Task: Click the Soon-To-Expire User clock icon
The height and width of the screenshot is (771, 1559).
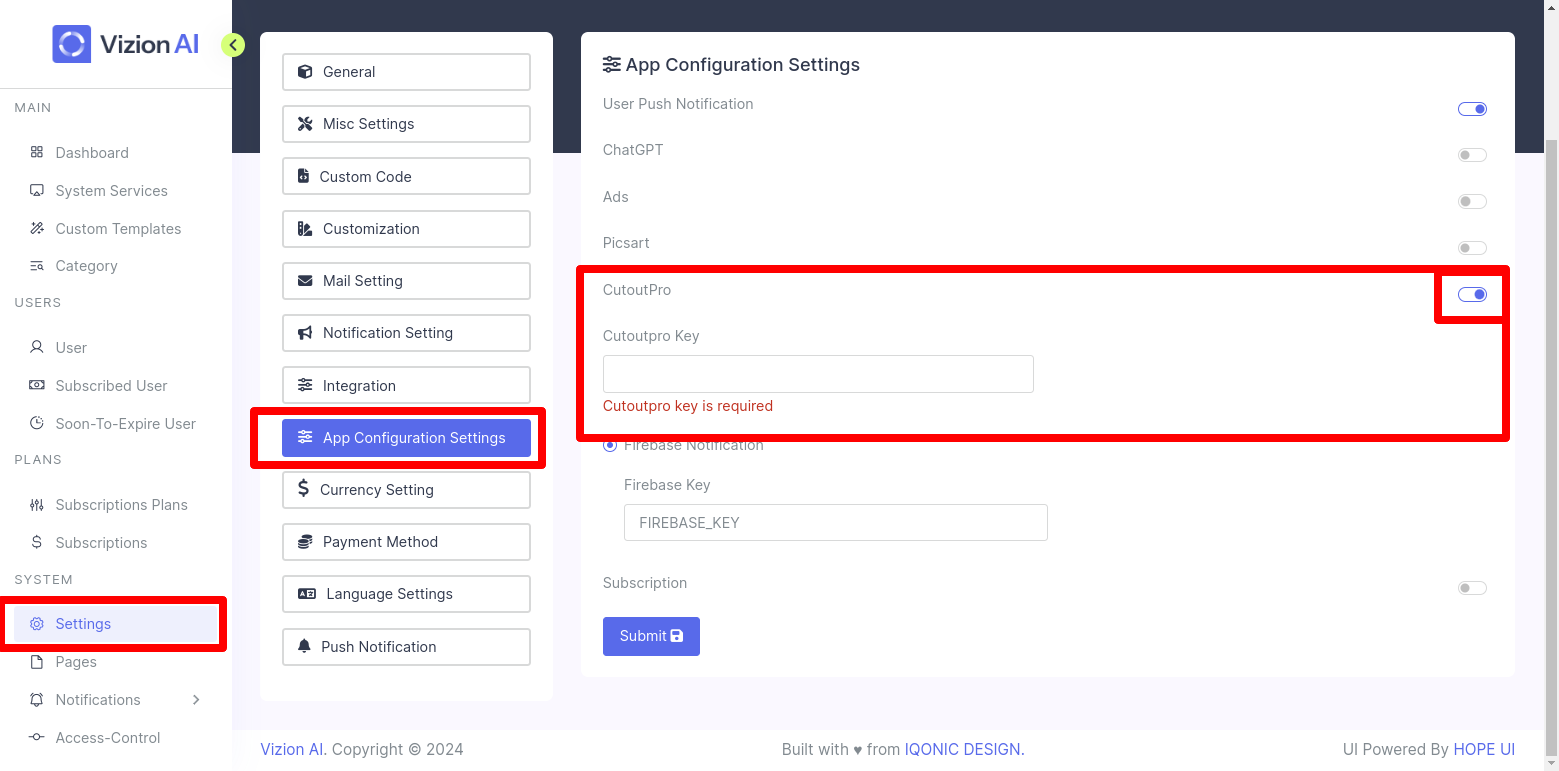Action: pyautogui.click(x=37, y=424)
